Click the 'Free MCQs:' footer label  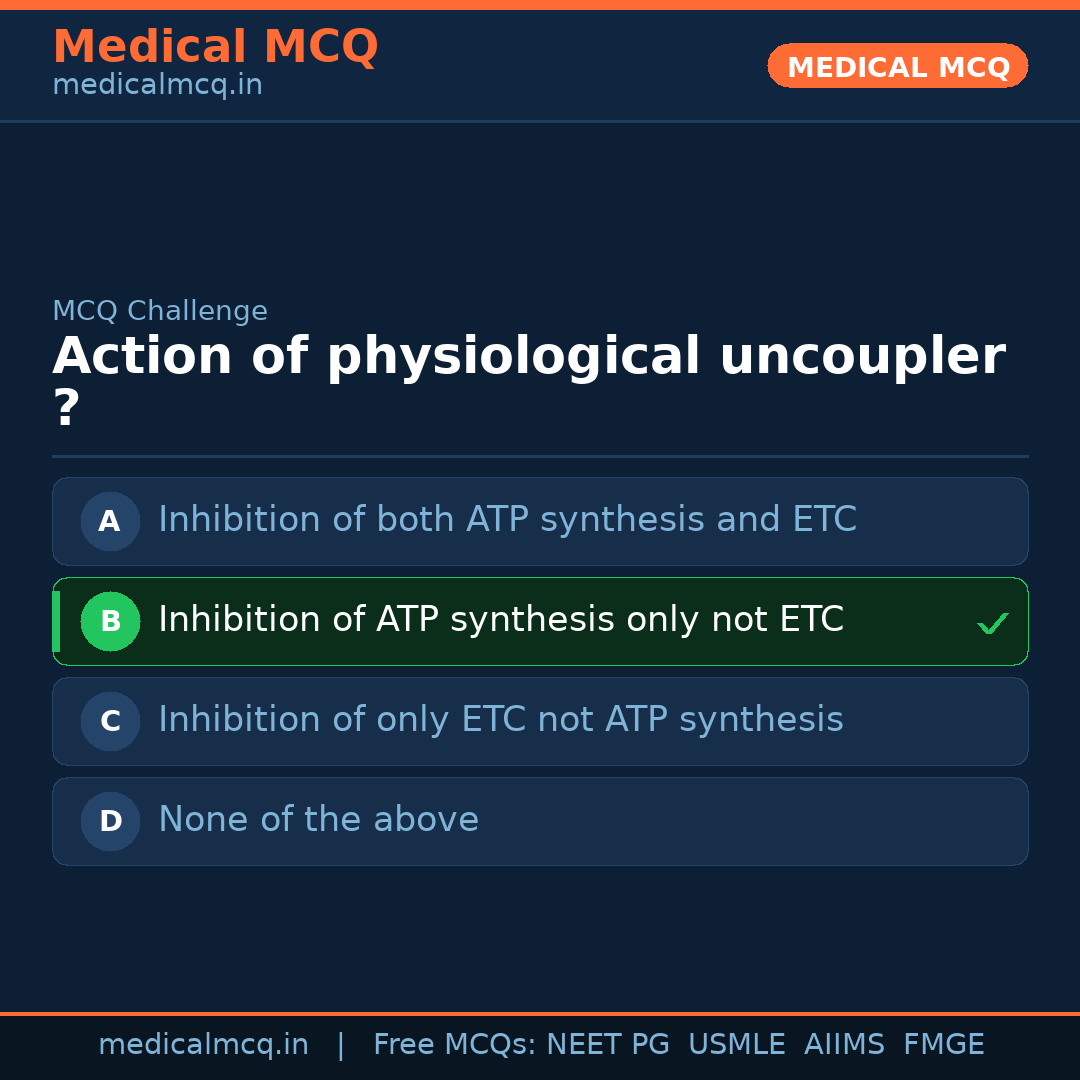(455, 1045)
